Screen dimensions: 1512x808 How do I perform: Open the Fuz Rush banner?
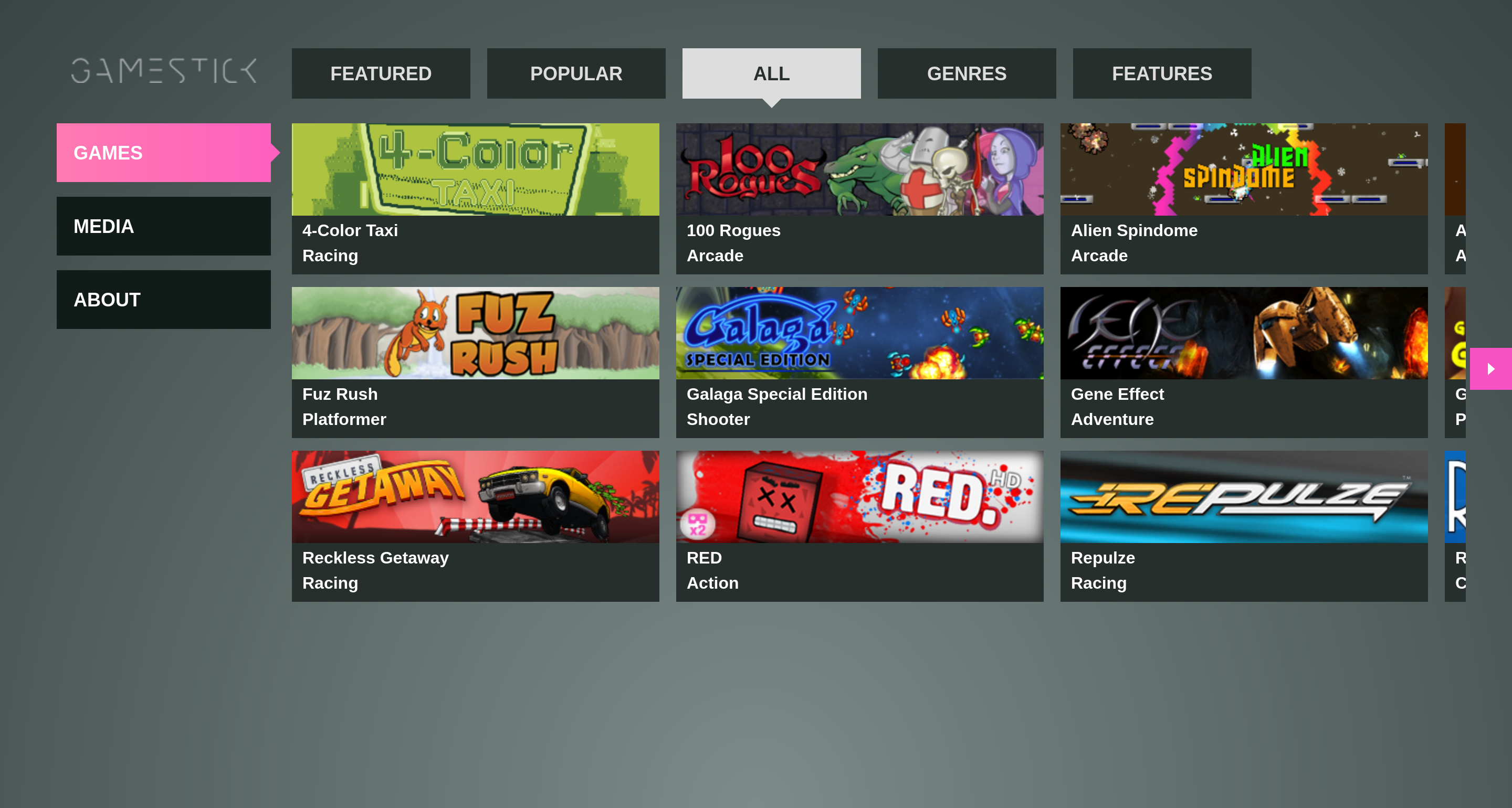[x=476, y=333]
